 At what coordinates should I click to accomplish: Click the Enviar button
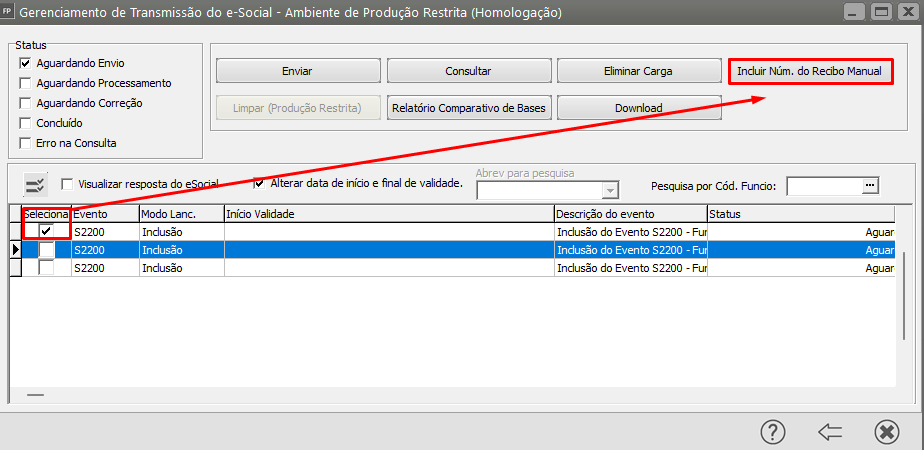(298, 71)
